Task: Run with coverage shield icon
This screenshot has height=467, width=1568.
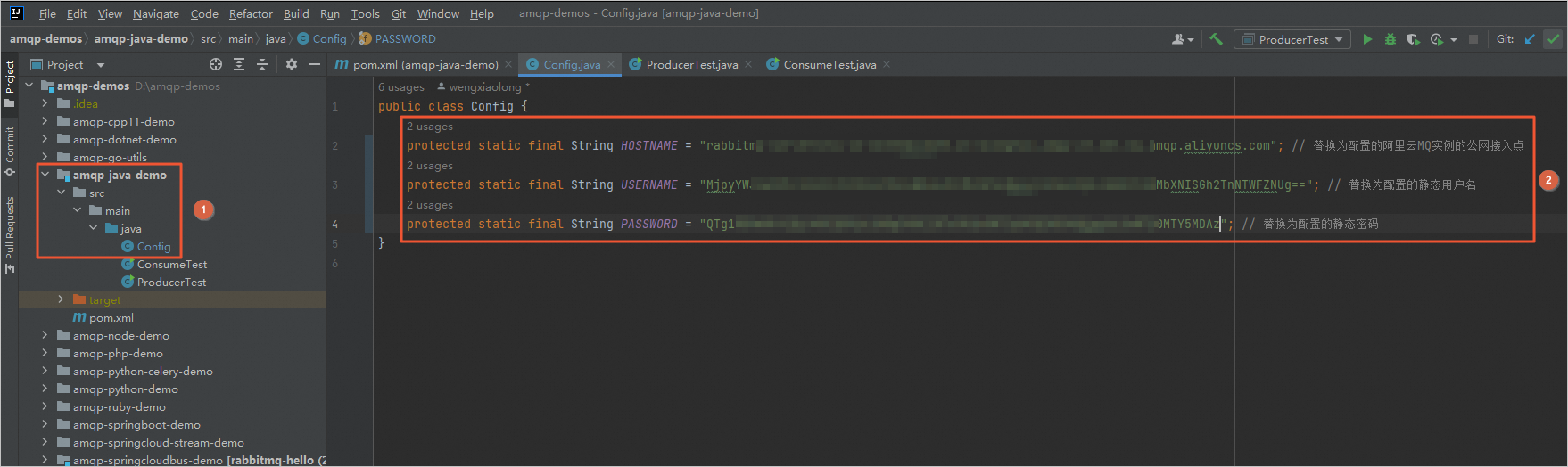Action: 1413,39
